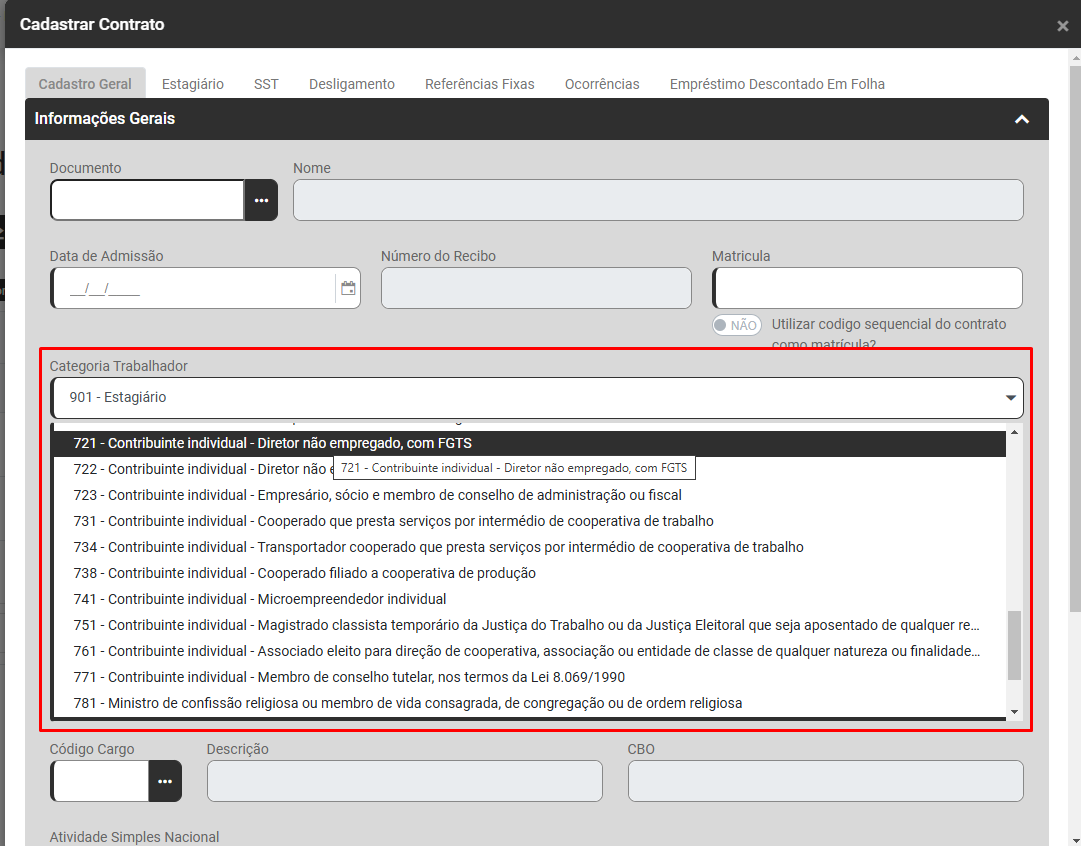The width and height of the screenshot is (1081, 846).
Task: Open the Referências Fixas tab
Action: tap(479, 84)
